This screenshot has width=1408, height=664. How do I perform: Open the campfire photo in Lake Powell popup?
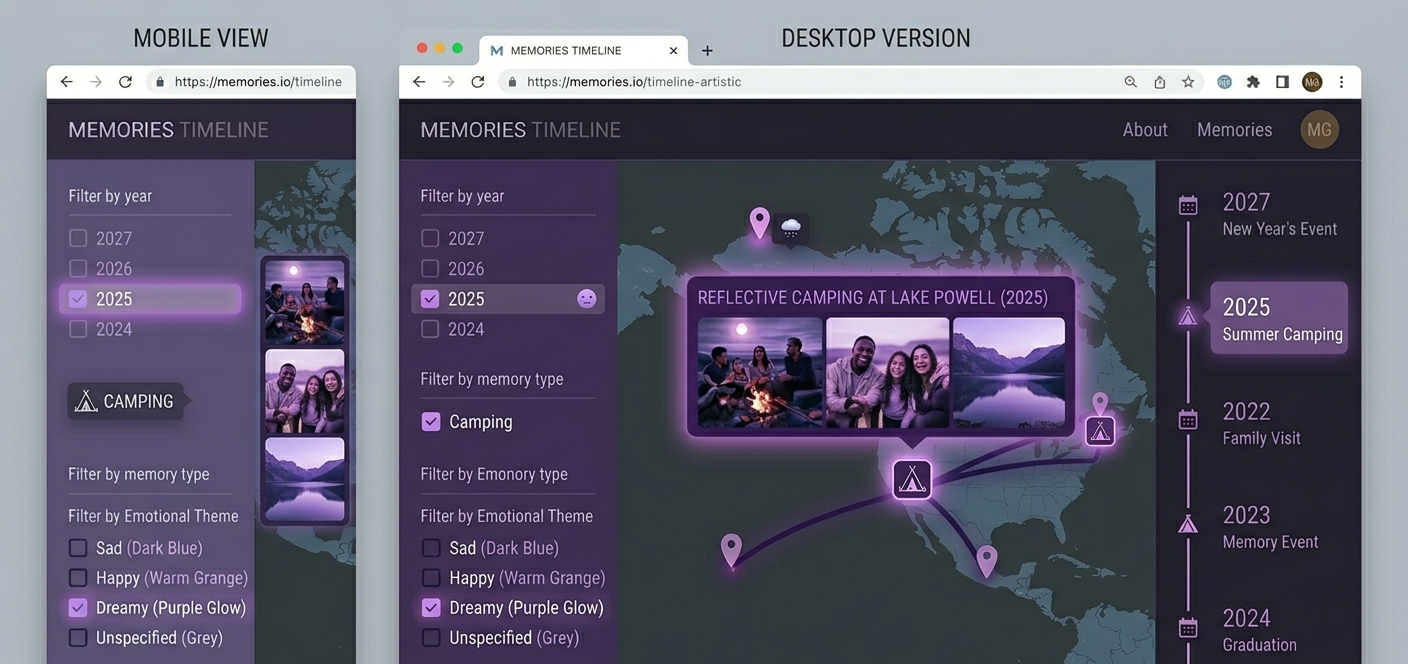[760, 373]
